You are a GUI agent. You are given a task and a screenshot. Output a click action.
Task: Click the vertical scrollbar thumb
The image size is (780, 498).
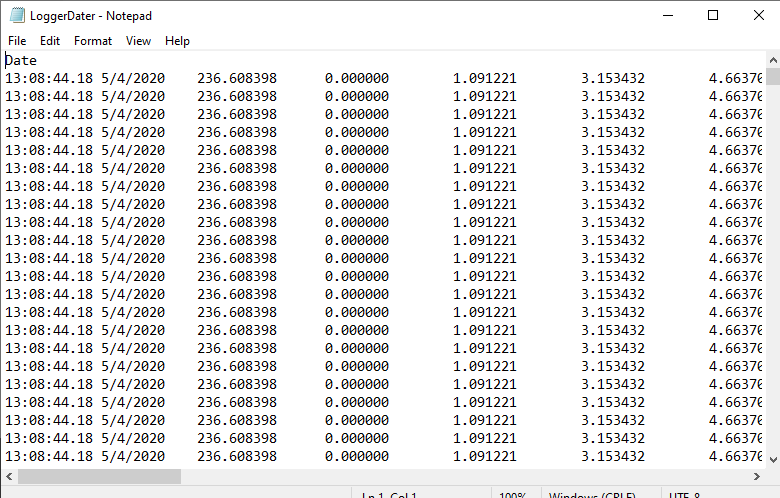[773, 77]
